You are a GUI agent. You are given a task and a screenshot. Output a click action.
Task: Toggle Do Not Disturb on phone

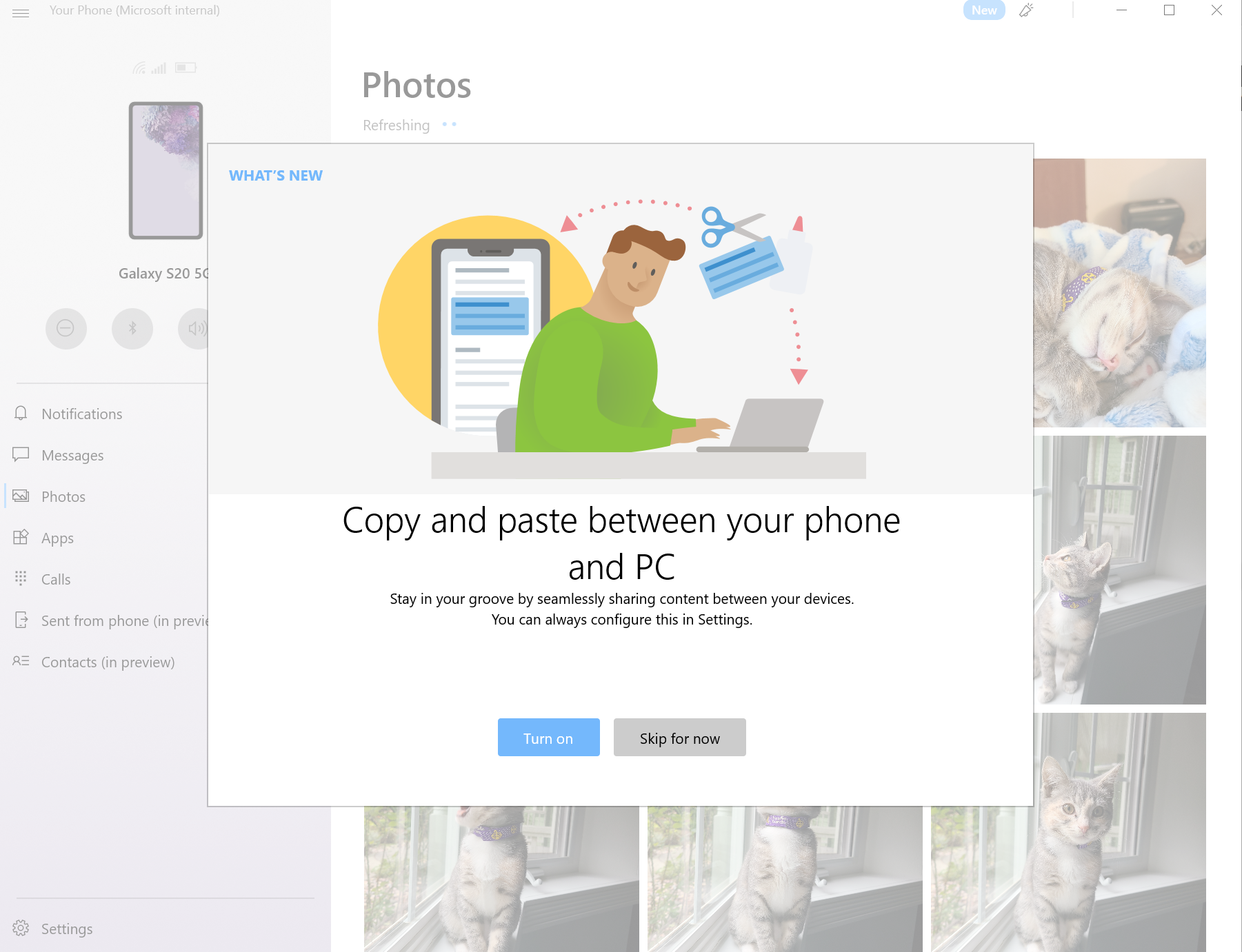[x=66, y=328]
